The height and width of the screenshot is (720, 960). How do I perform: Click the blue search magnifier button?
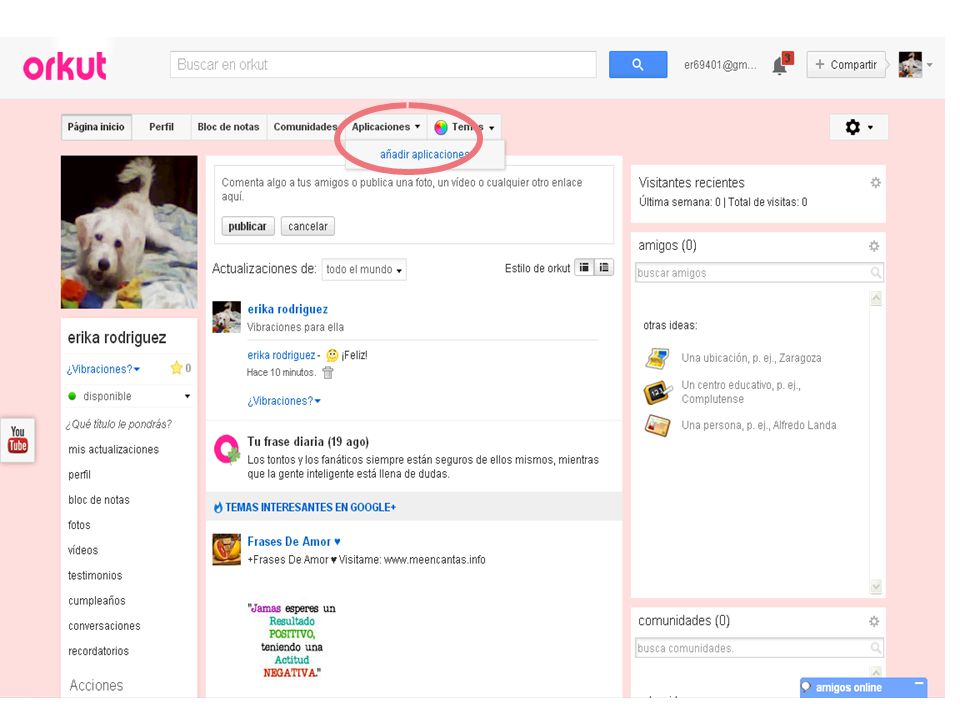coord(637,64)
